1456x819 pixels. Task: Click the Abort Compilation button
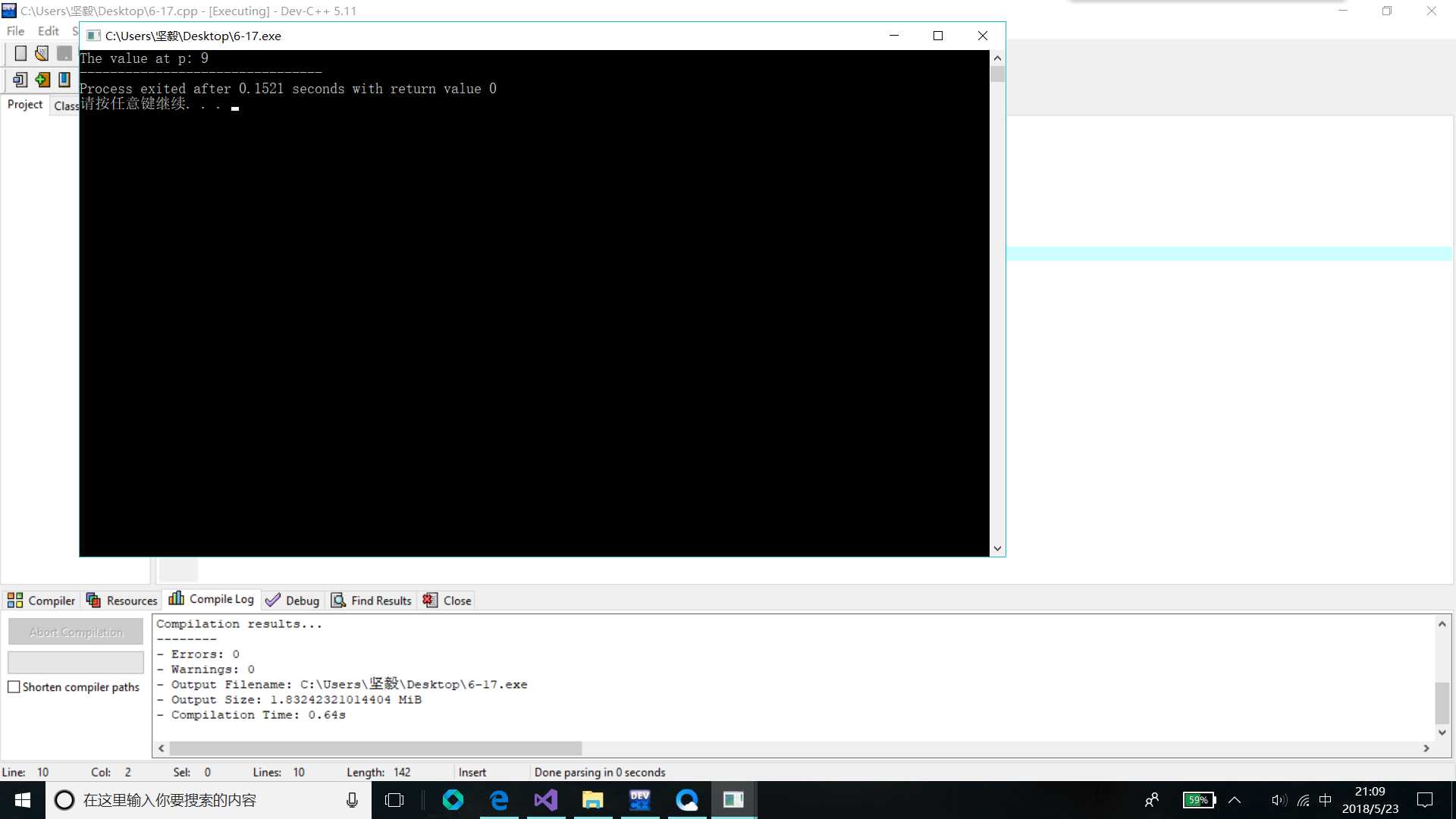[x=76, y=632]
